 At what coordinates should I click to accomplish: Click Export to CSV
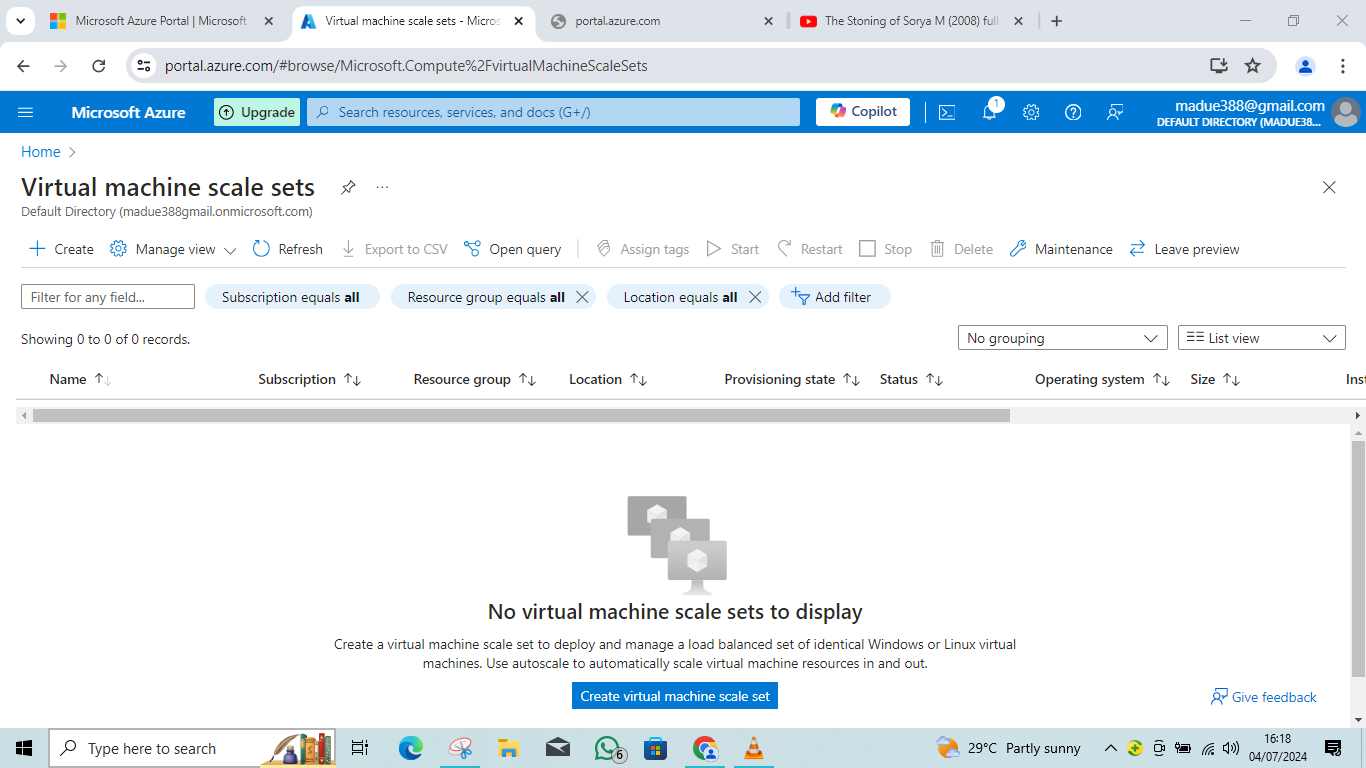[x=394, y=249]
